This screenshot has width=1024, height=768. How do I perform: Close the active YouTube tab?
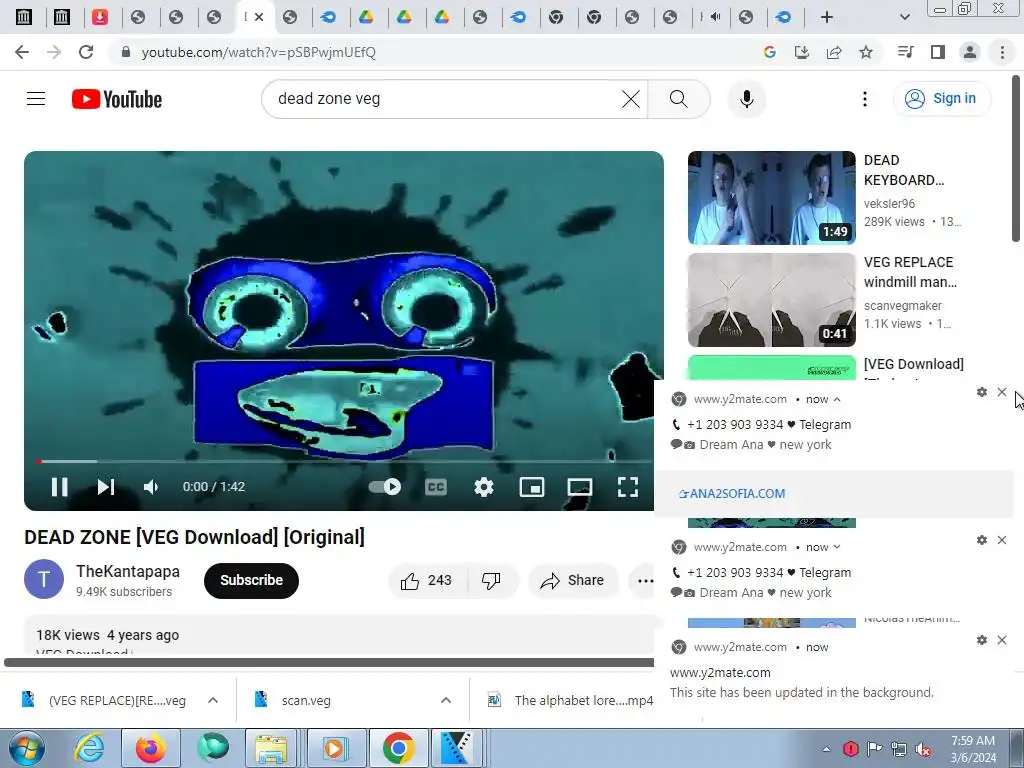pyautogui.click(x=259, y=17)
